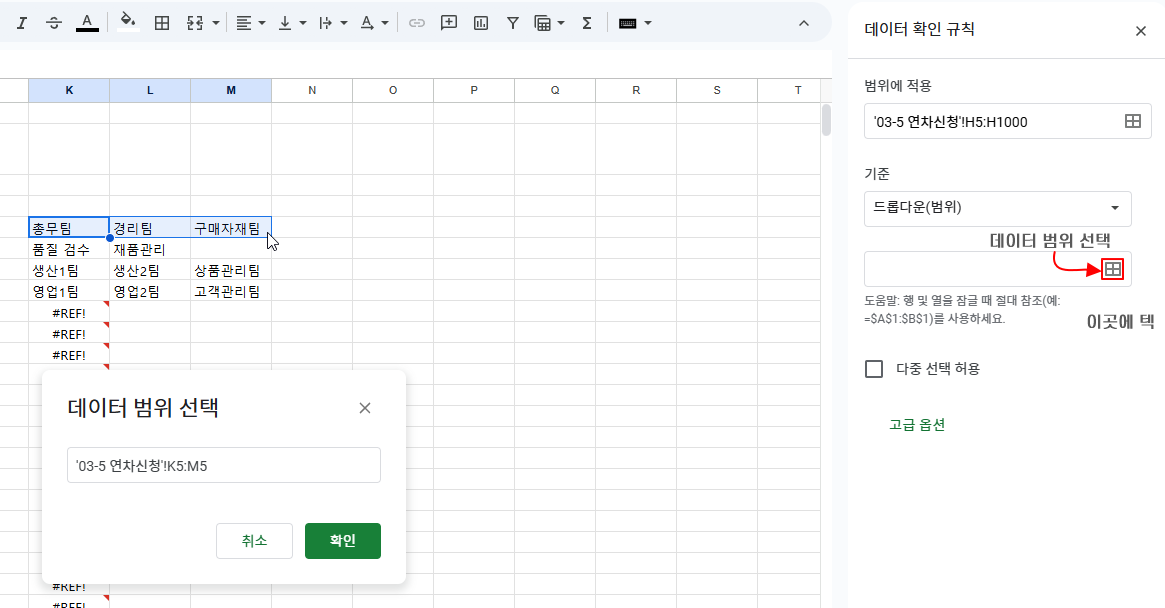This screenshot has width=1165, height=608.
Task: Insert a link with the link icon
Action: coord(417,23)
